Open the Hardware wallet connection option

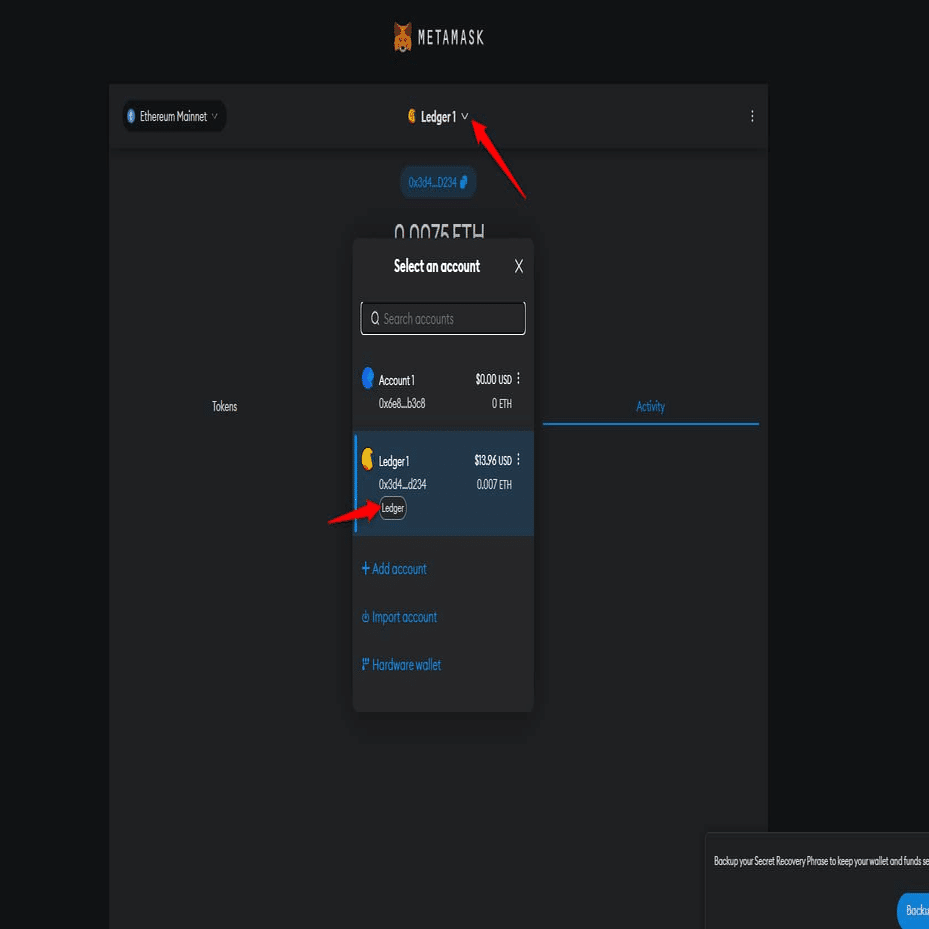click(x=401, y=664)
